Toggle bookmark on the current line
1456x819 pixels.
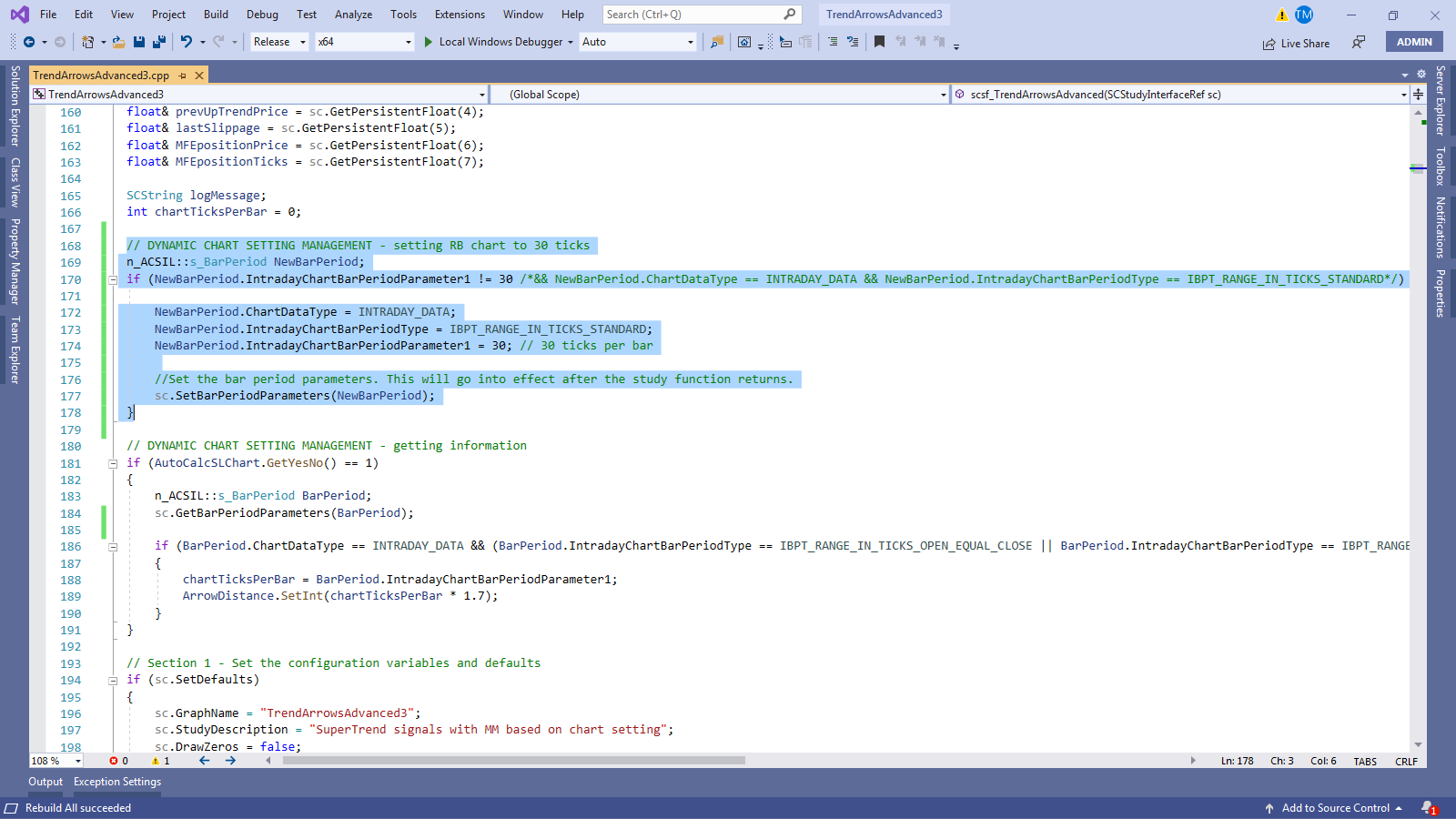click(879, 42)
